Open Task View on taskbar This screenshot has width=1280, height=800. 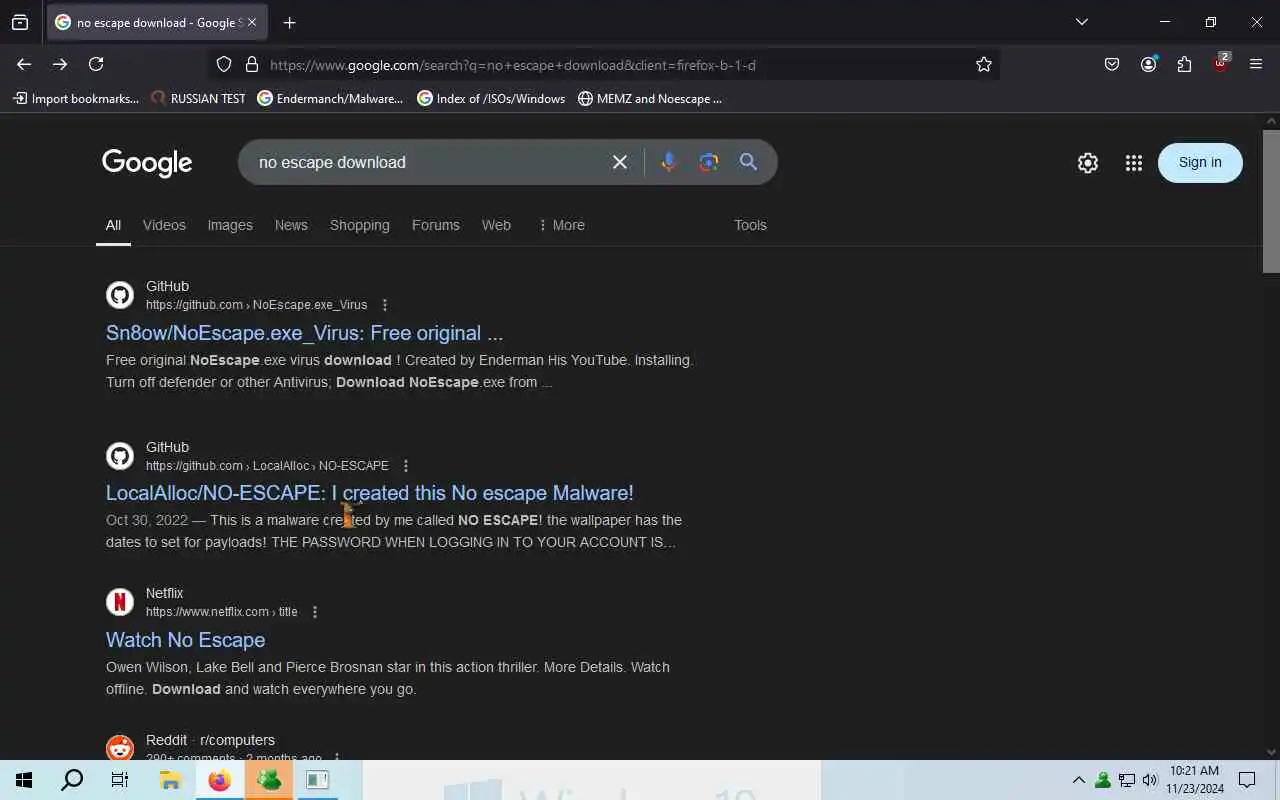click(x=120, y=780)
